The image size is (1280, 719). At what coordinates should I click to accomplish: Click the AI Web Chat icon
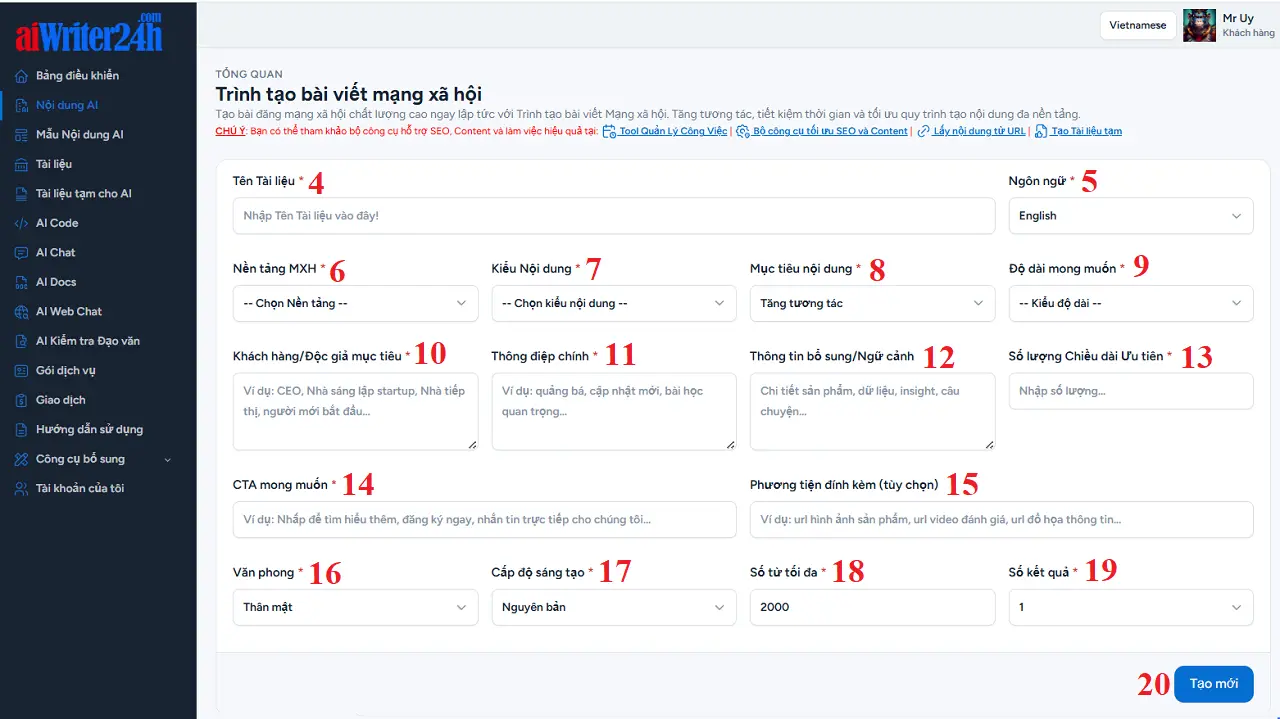21,312
